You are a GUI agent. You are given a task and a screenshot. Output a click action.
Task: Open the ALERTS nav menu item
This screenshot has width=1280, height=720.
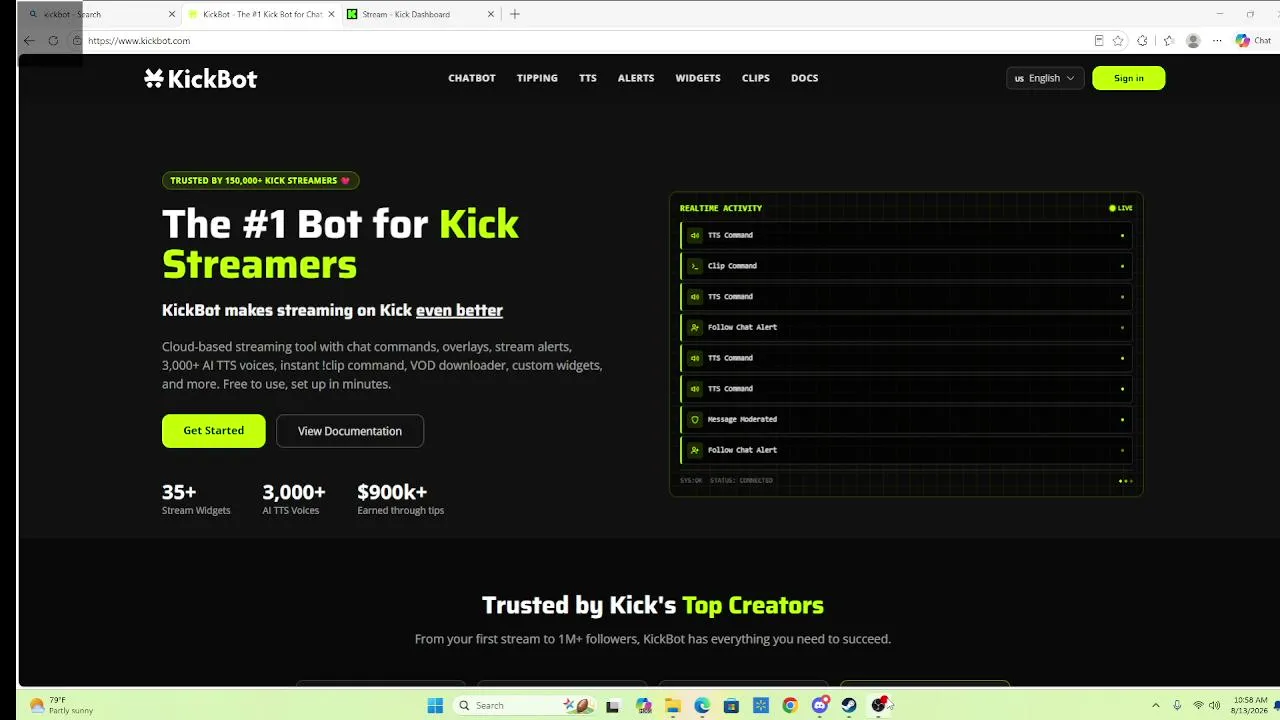636,78
